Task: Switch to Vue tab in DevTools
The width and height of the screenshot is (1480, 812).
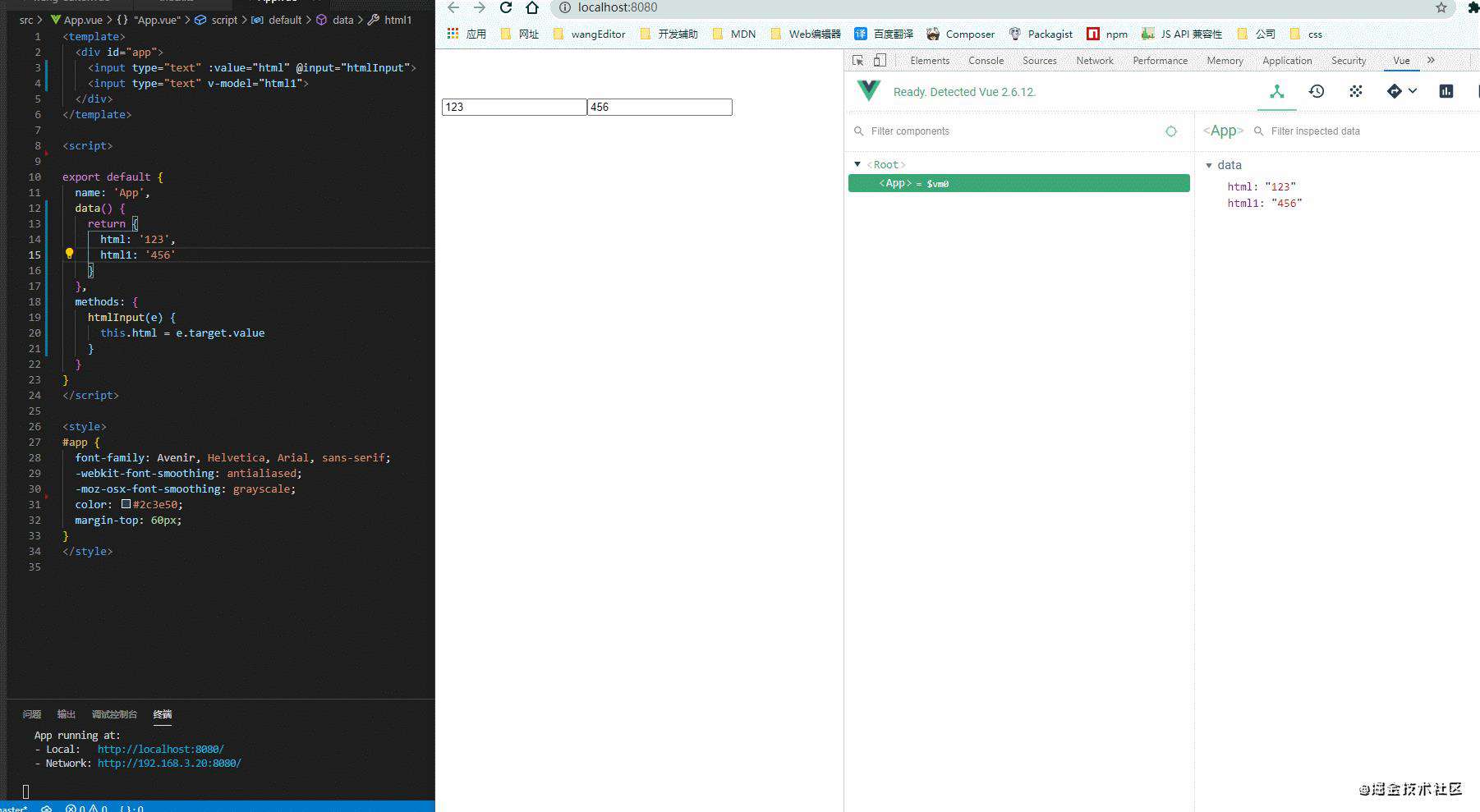Action: pos(1401,60)
